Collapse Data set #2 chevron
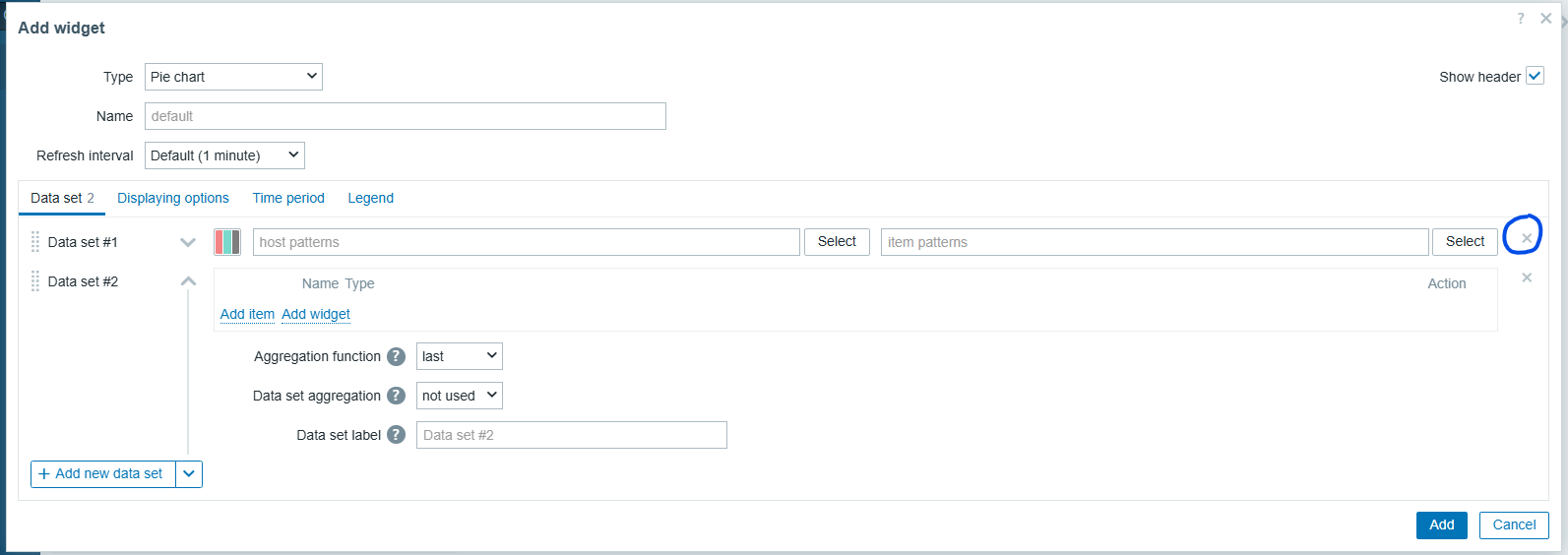The height and width of the screenshot is (555, 1568). tap(188, 281)
